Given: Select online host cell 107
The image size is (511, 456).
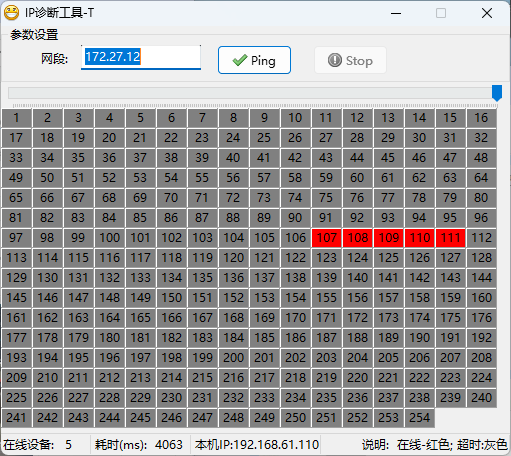Looking at the screenshot, I should click(326, 238).
